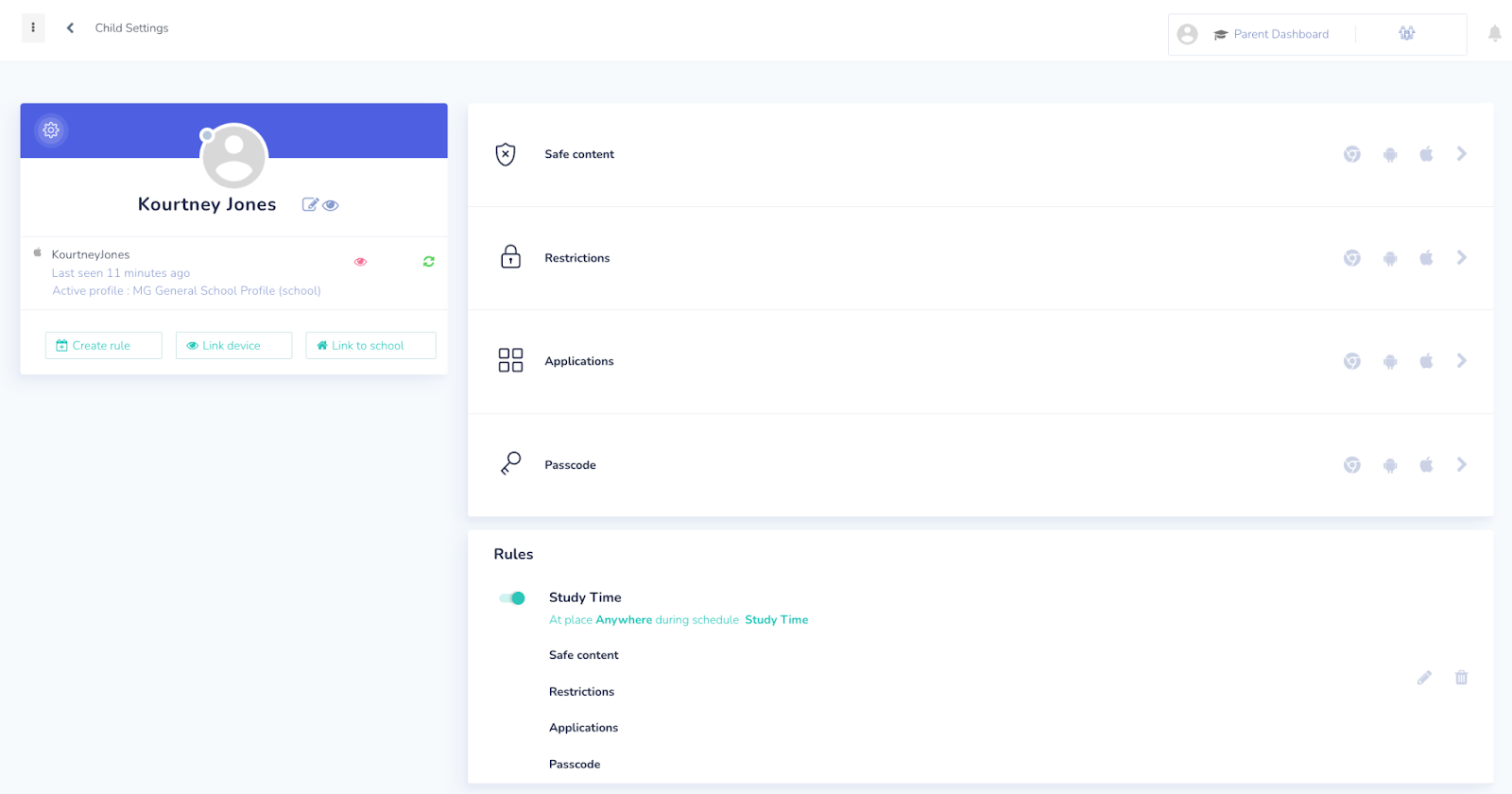Click the Create rule button
Image resolution: width=1512 pixels, height=794 pixels.
point(103,346)
